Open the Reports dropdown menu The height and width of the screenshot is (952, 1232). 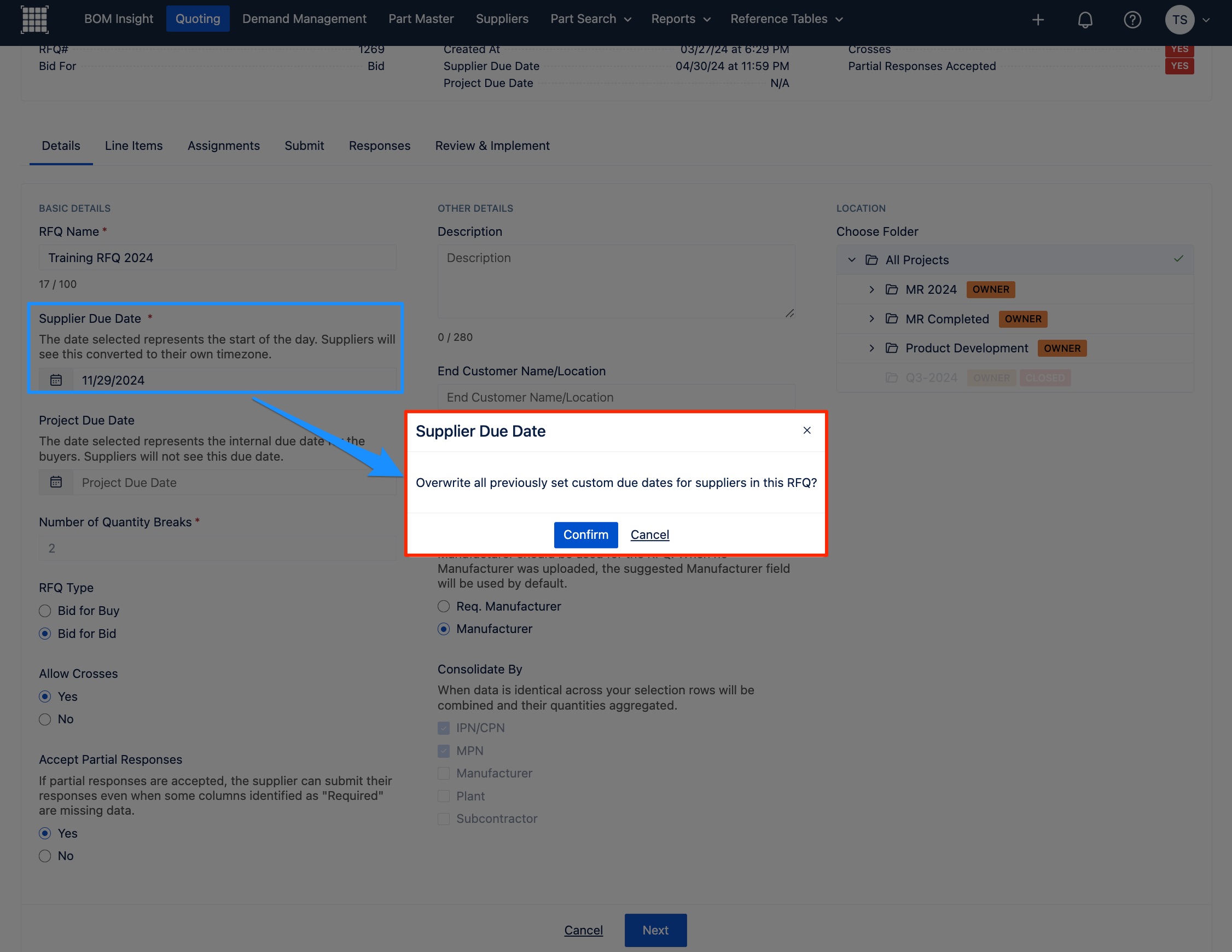pyautogui.click(x=681, y=19)
